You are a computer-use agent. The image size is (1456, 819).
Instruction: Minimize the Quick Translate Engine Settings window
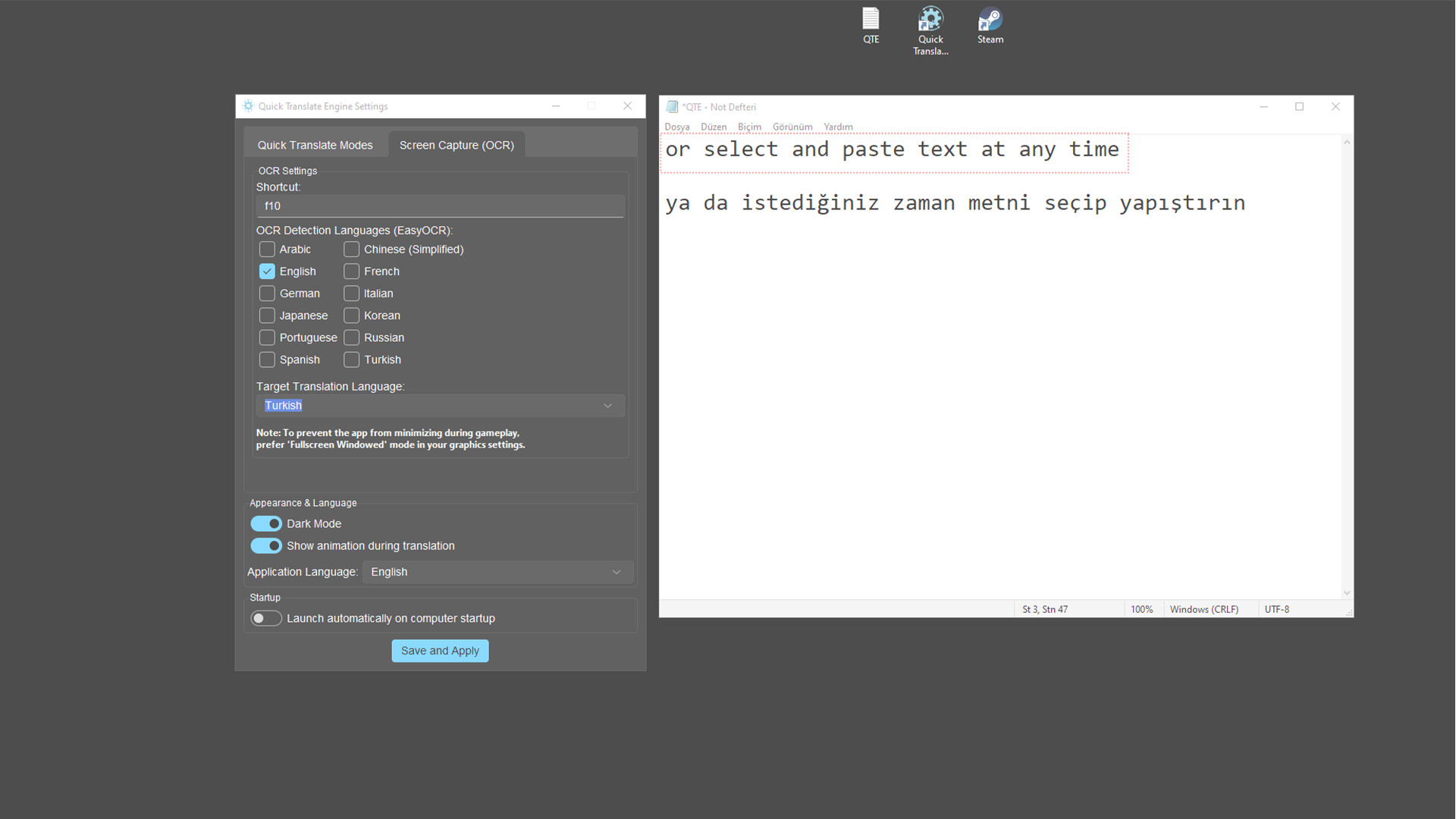(556, 106)
